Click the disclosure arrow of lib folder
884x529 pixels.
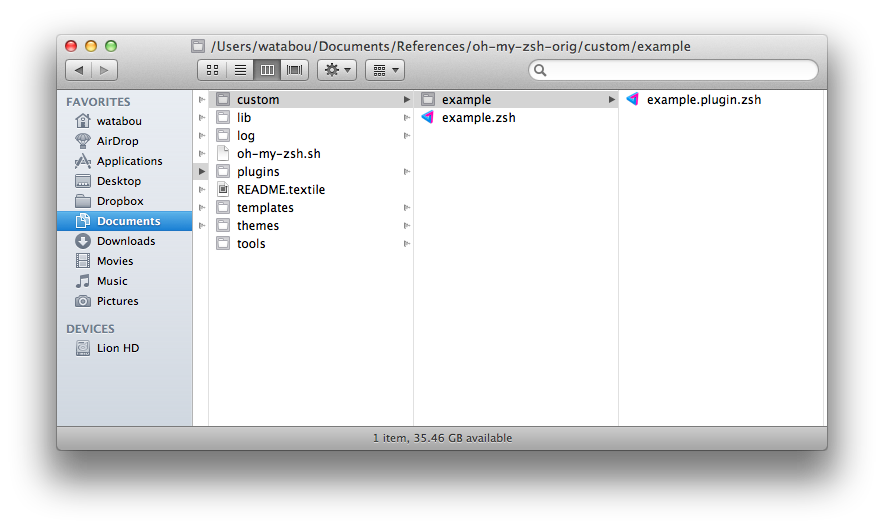[x=406, y=117]
